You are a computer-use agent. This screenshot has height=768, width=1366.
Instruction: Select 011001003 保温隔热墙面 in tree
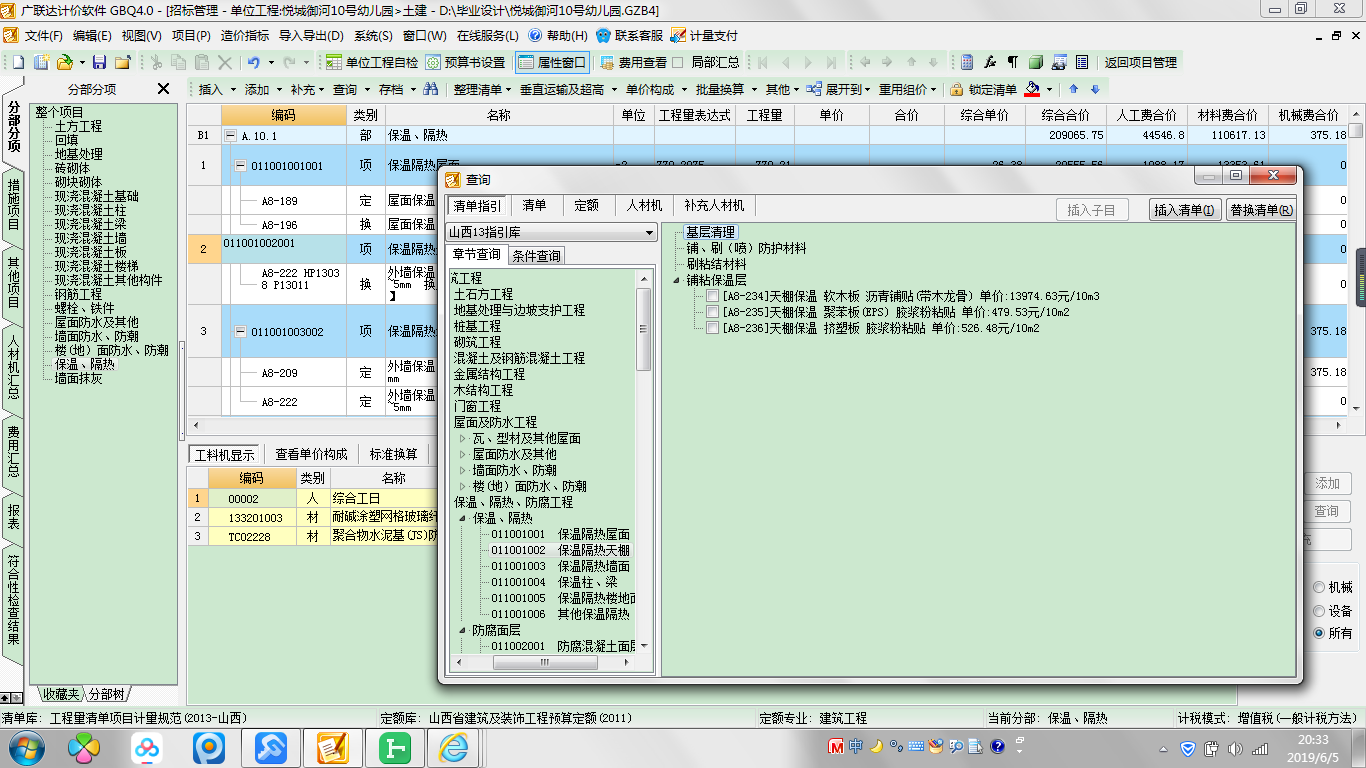560,566
